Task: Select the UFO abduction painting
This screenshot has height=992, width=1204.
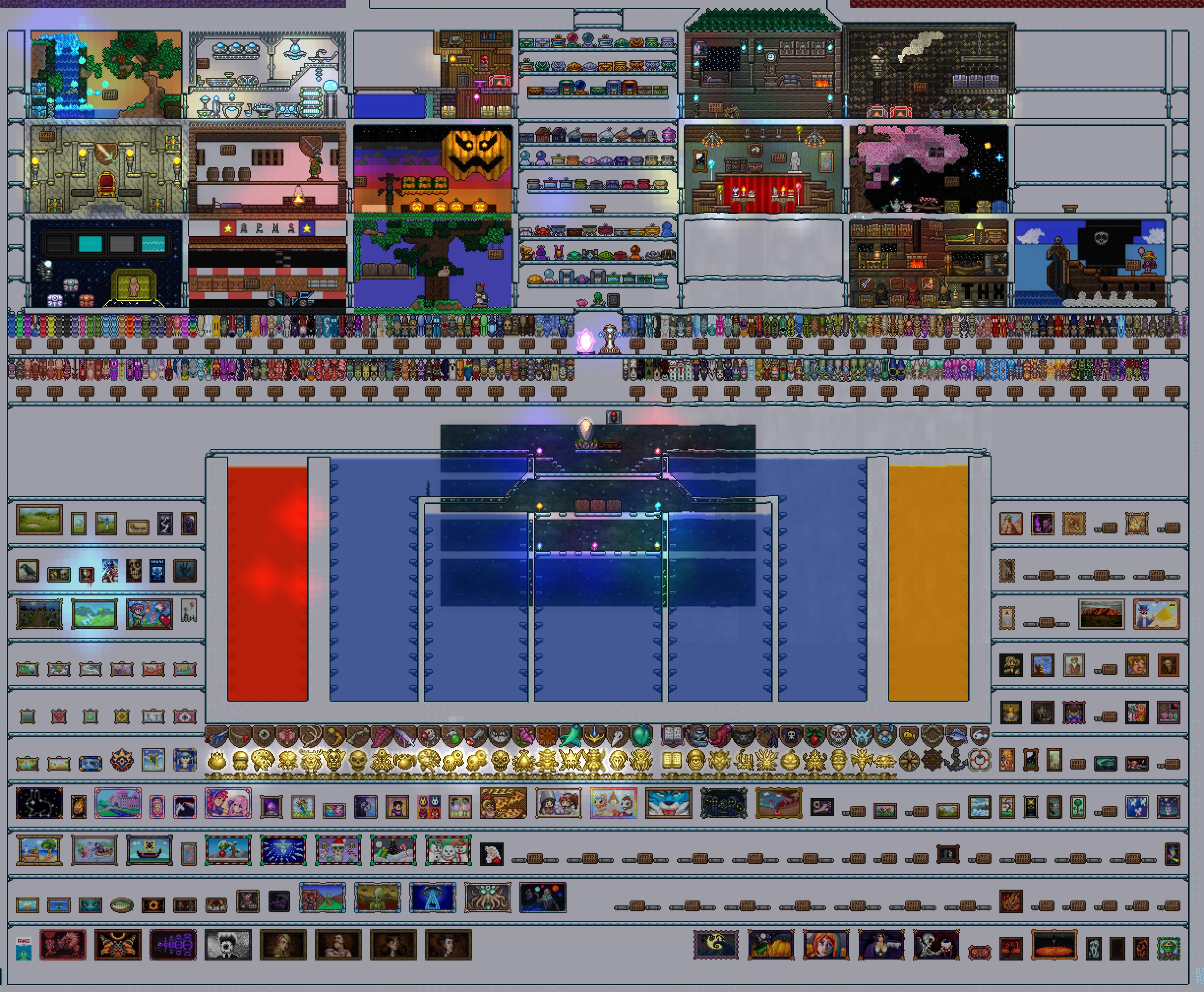Action: pyautogui.click(x=432, y=898)
